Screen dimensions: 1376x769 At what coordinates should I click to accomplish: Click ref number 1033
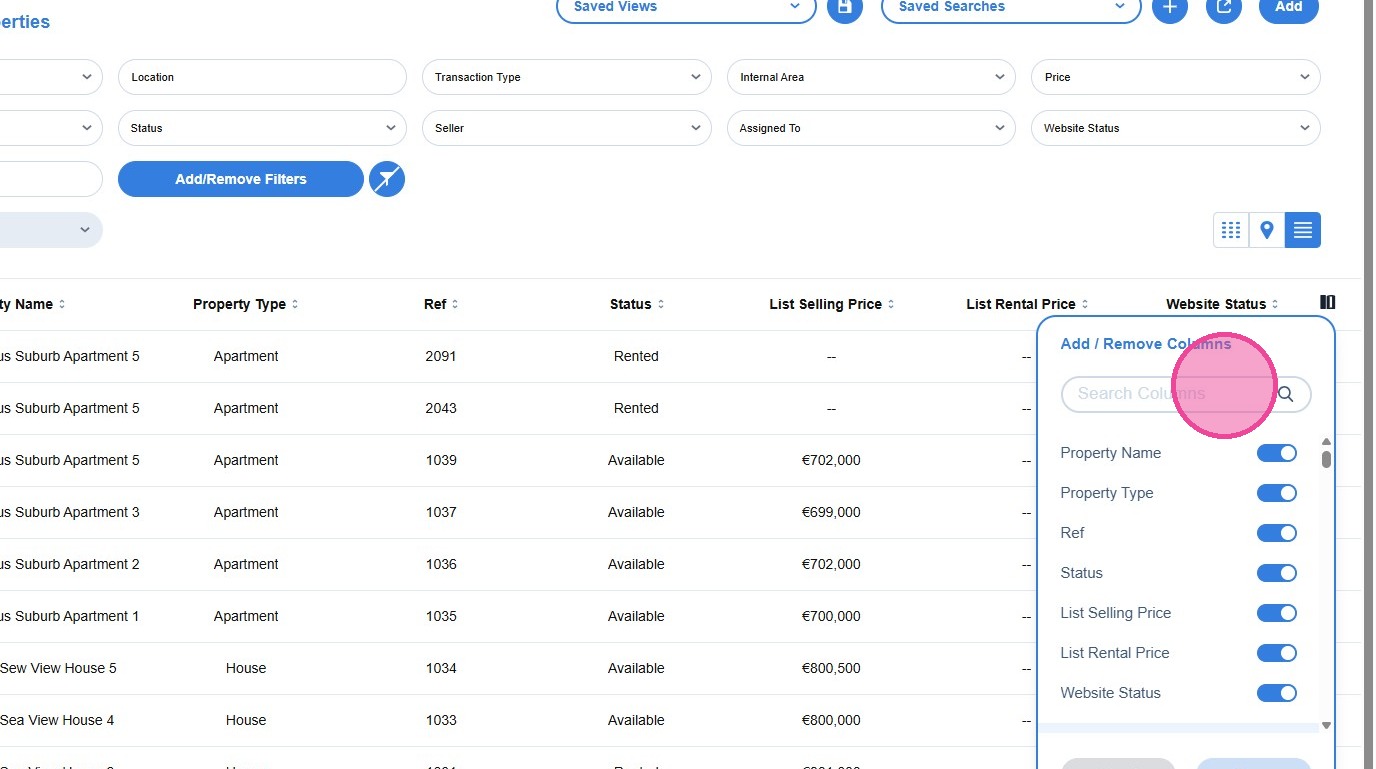click(441, 720)
